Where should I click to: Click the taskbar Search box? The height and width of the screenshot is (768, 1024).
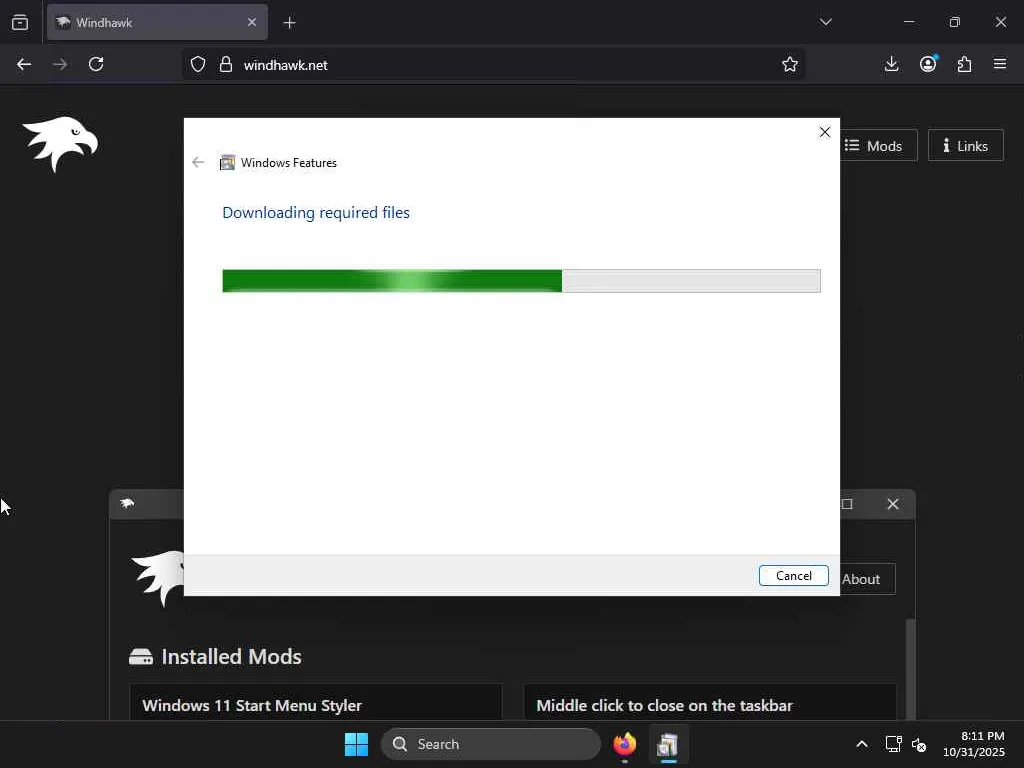[490, 744]
